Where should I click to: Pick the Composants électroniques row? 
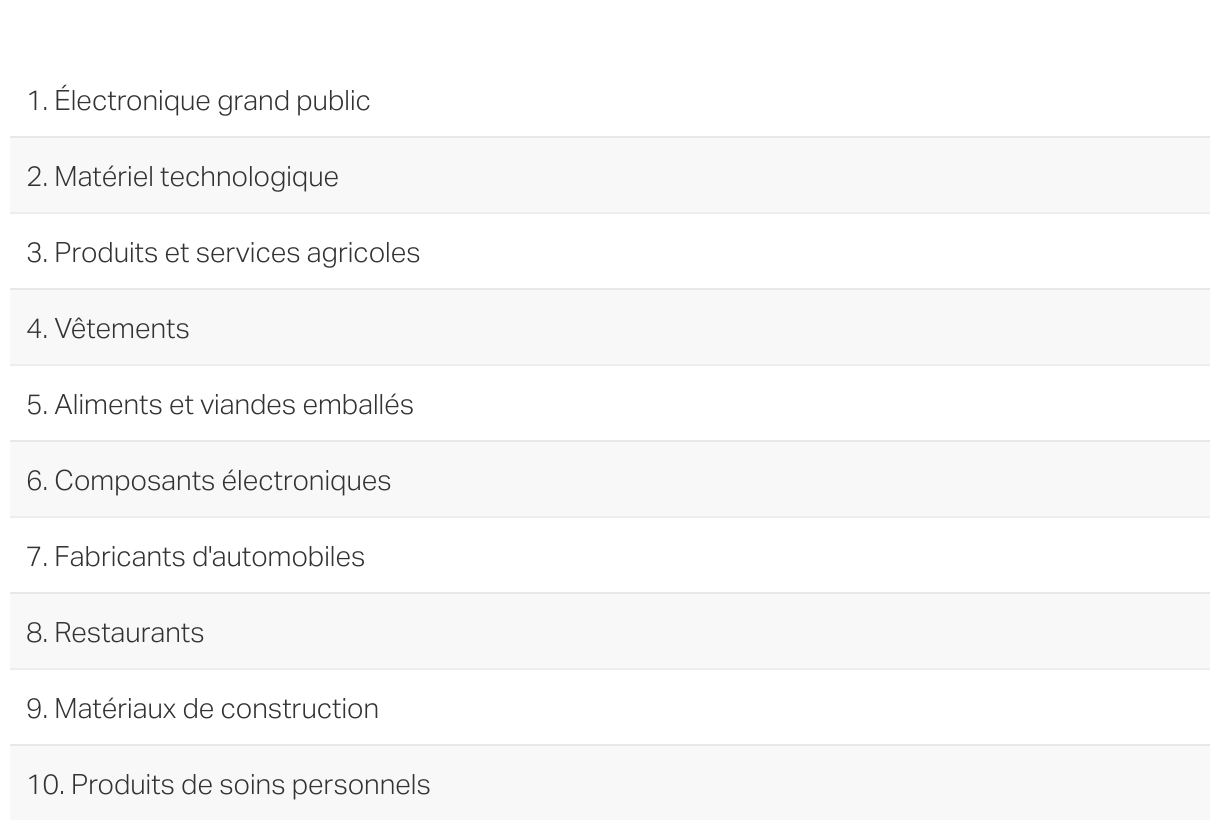click(x=609, y=481)
